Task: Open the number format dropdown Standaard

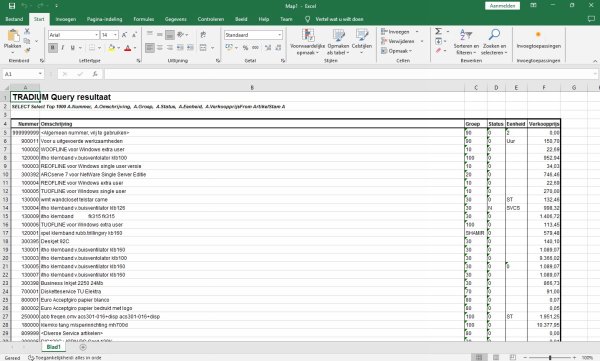Action: 280,35
